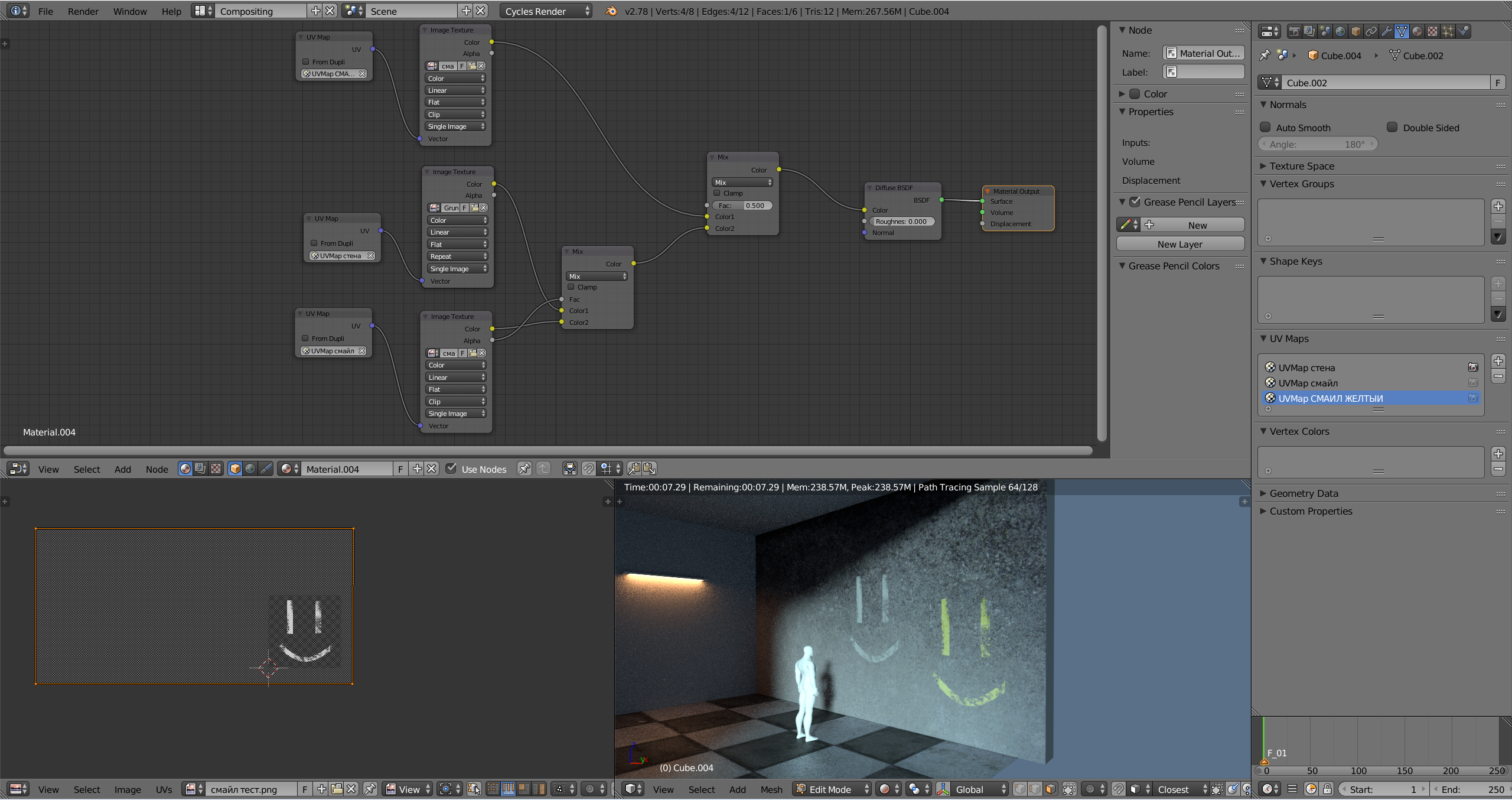Select the UVMap смайл entry in UV Maps

[1308, 383]
